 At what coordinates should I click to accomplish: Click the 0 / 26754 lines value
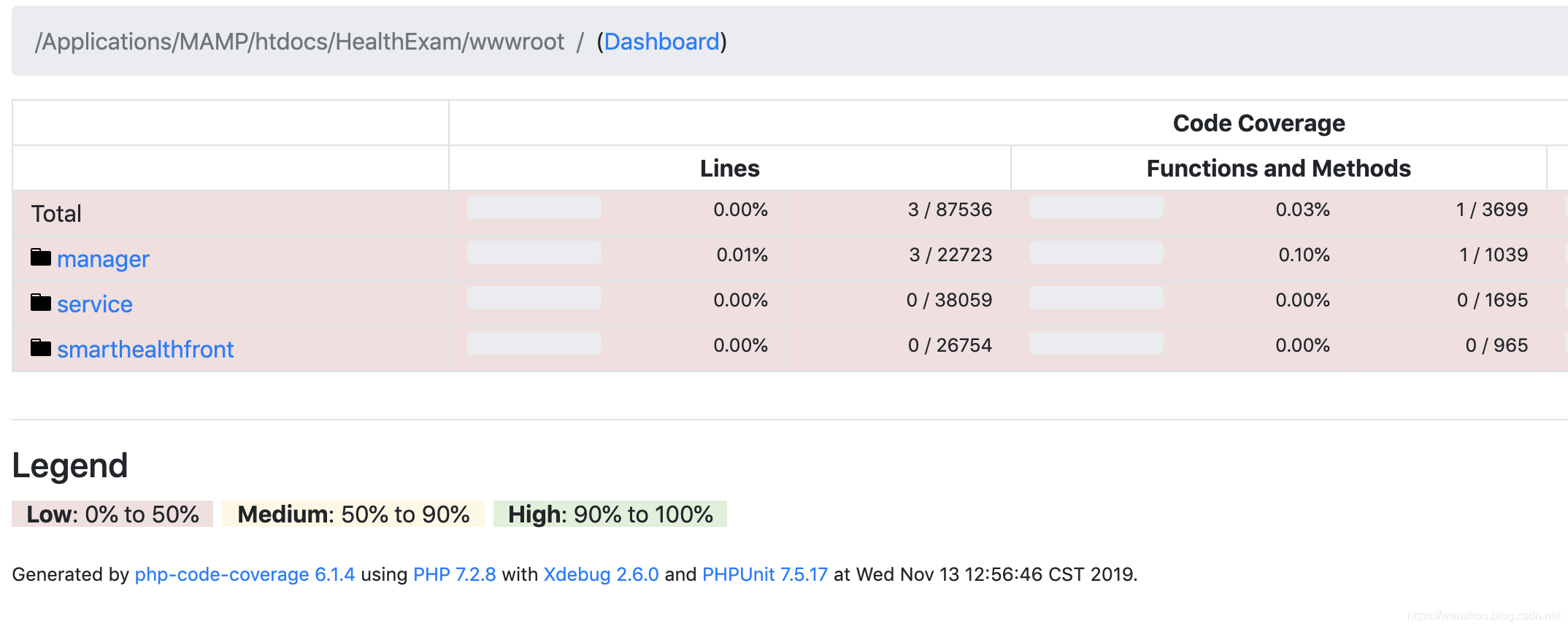click(950, 345)
